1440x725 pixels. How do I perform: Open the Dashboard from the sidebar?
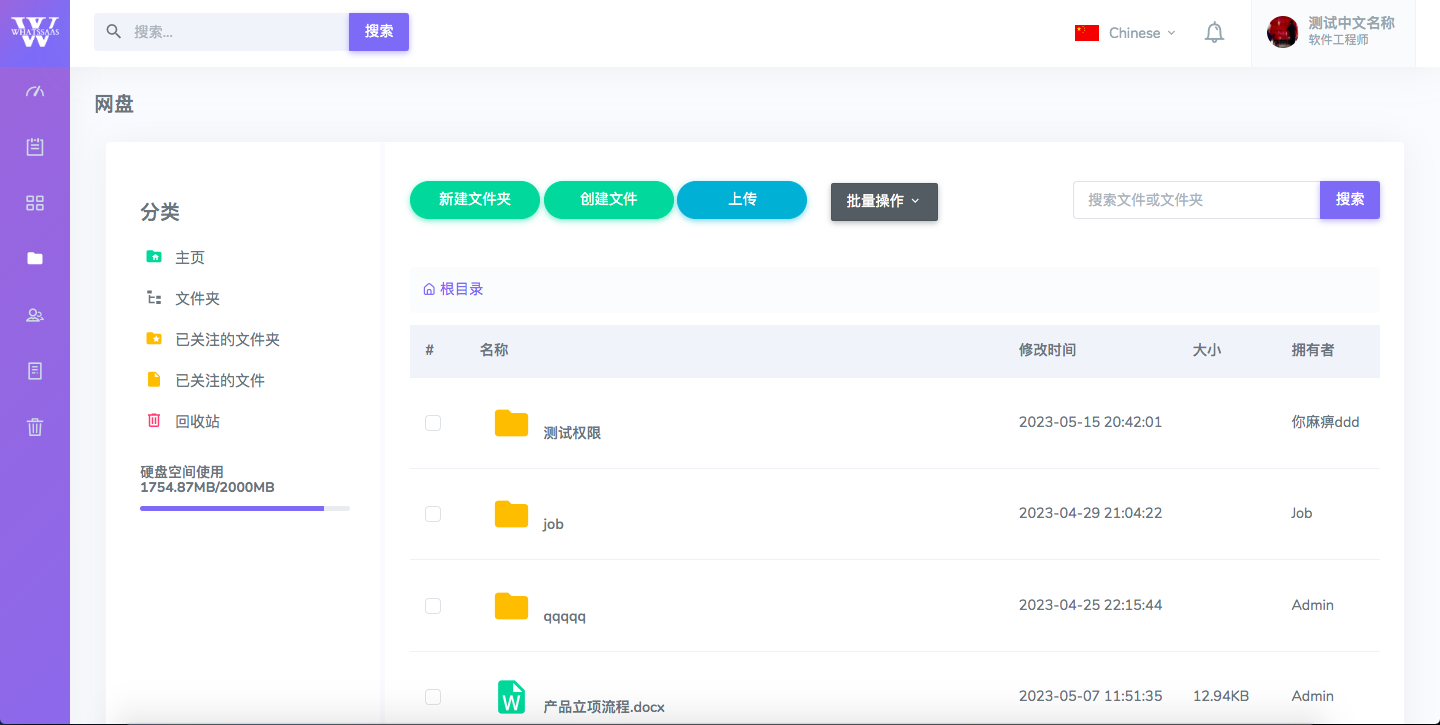point(35,91)
